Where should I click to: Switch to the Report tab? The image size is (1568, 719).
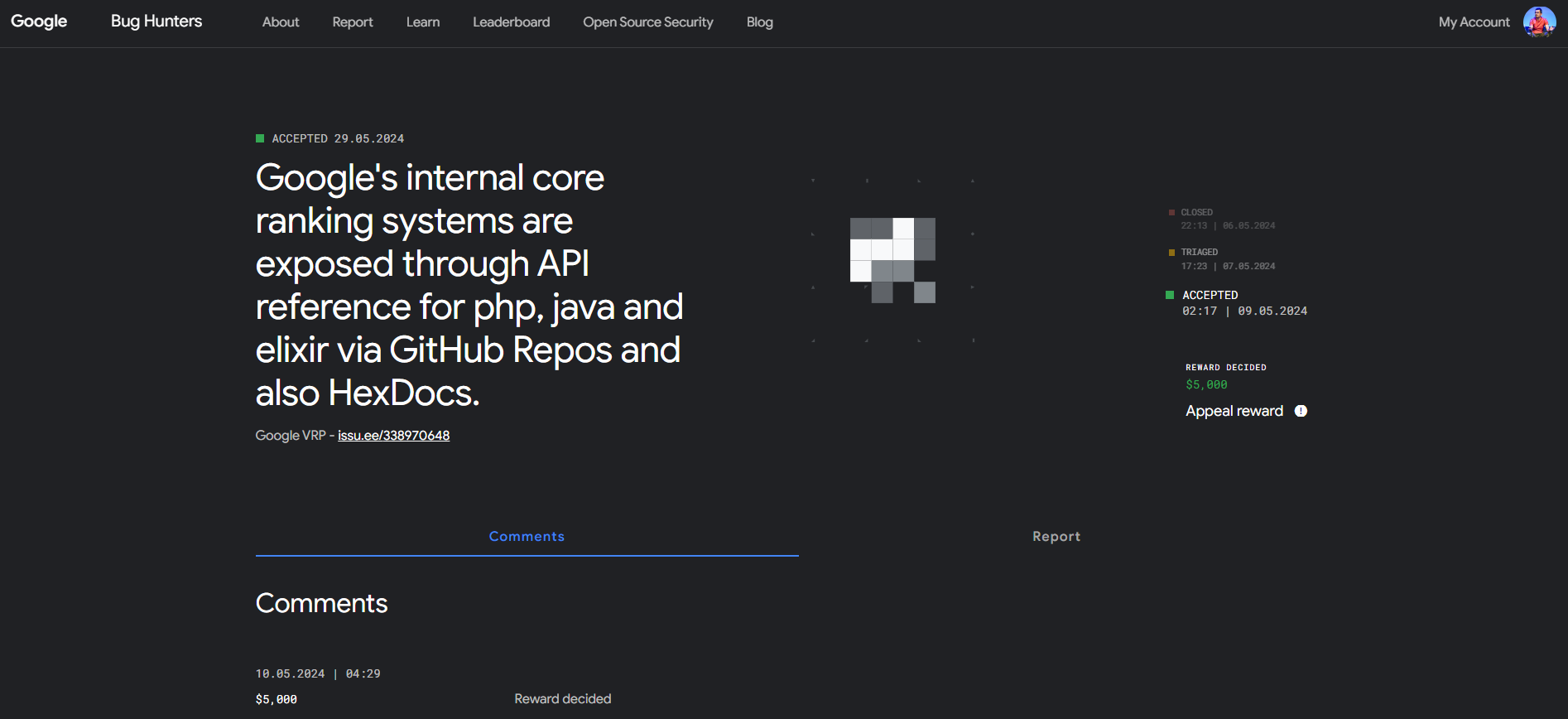(x=1056, y=537)
